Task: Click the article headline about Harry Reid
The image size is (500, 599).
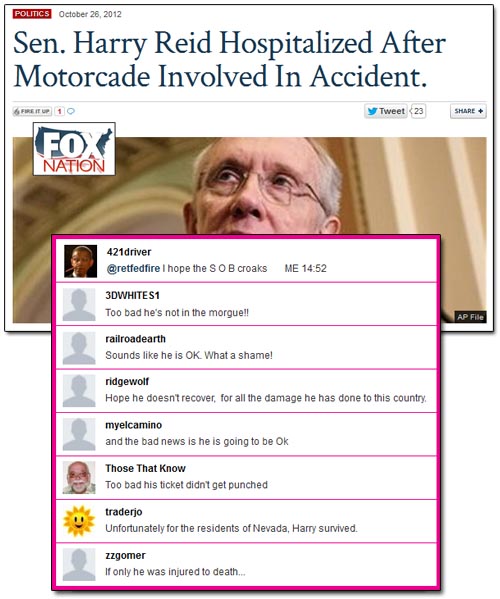Action: (x=229, y=59)
